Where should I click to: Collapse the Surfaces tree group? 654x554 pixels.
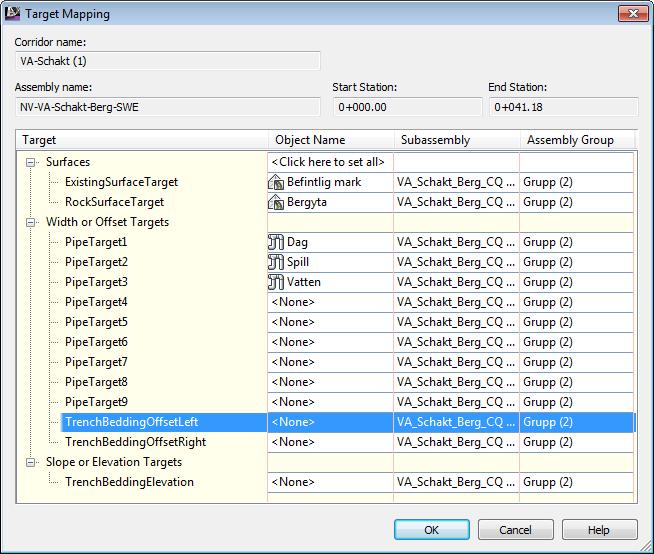pos(30,162)
